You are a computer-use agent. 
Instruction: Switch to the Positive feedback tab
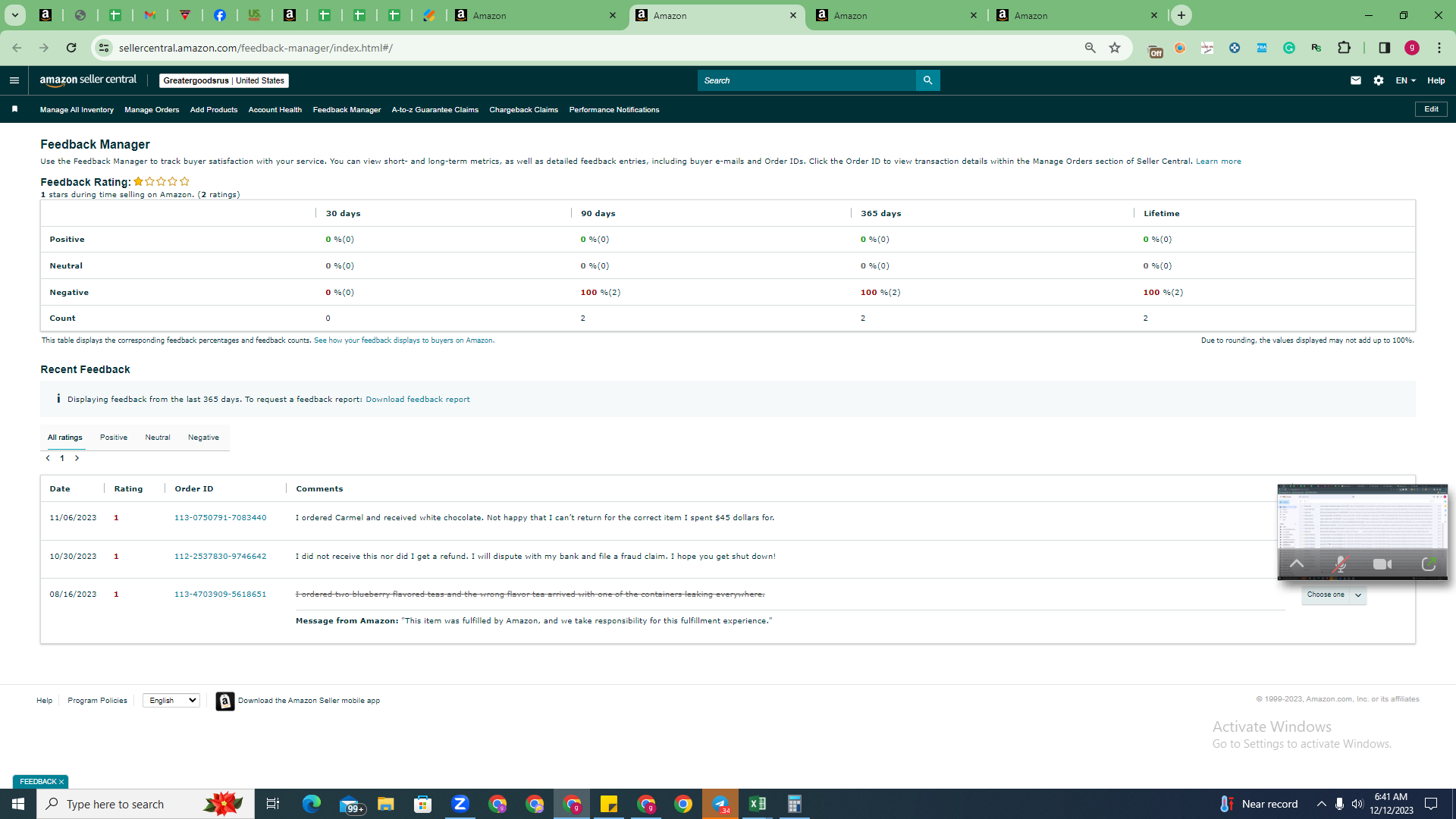114,438
